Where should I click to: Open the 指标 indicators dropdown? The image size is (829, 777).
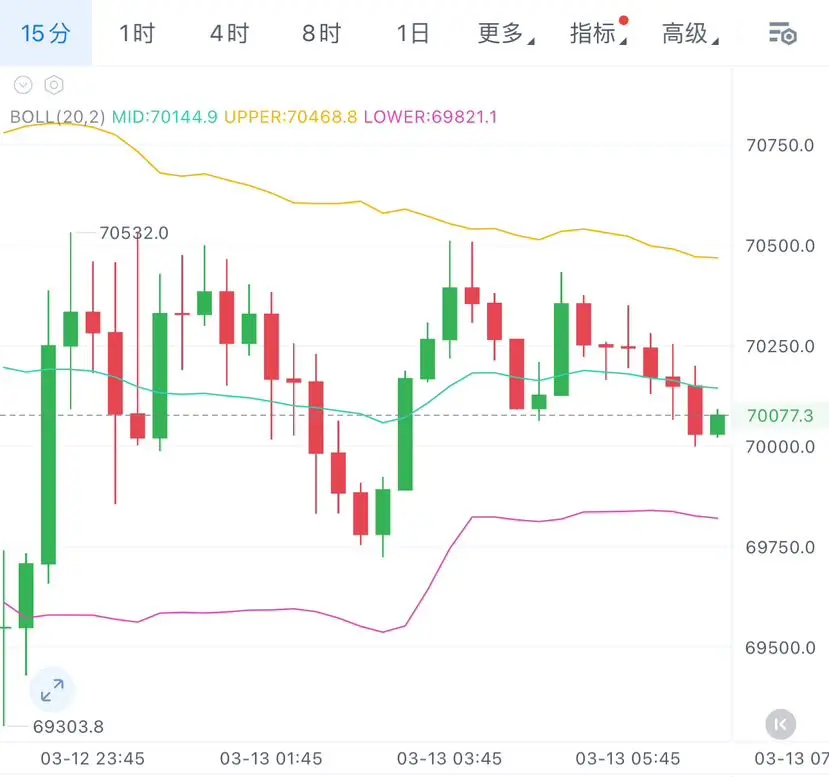coord(598,33)
